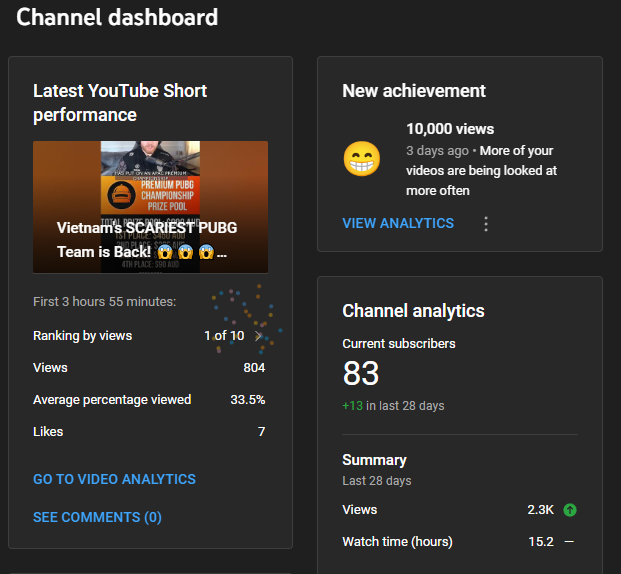The width and height of the screenshot is (621, 574).
Task: Click the '33.5%' average percentage viewed
Action: pos(248,400)
